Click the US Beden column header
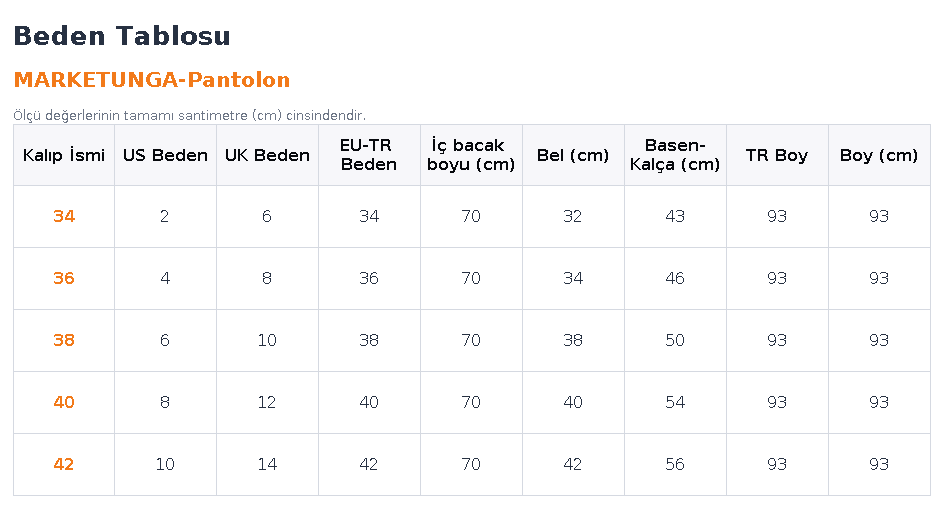The width and height of the screenshot is (941, 518). coord(165,155)
